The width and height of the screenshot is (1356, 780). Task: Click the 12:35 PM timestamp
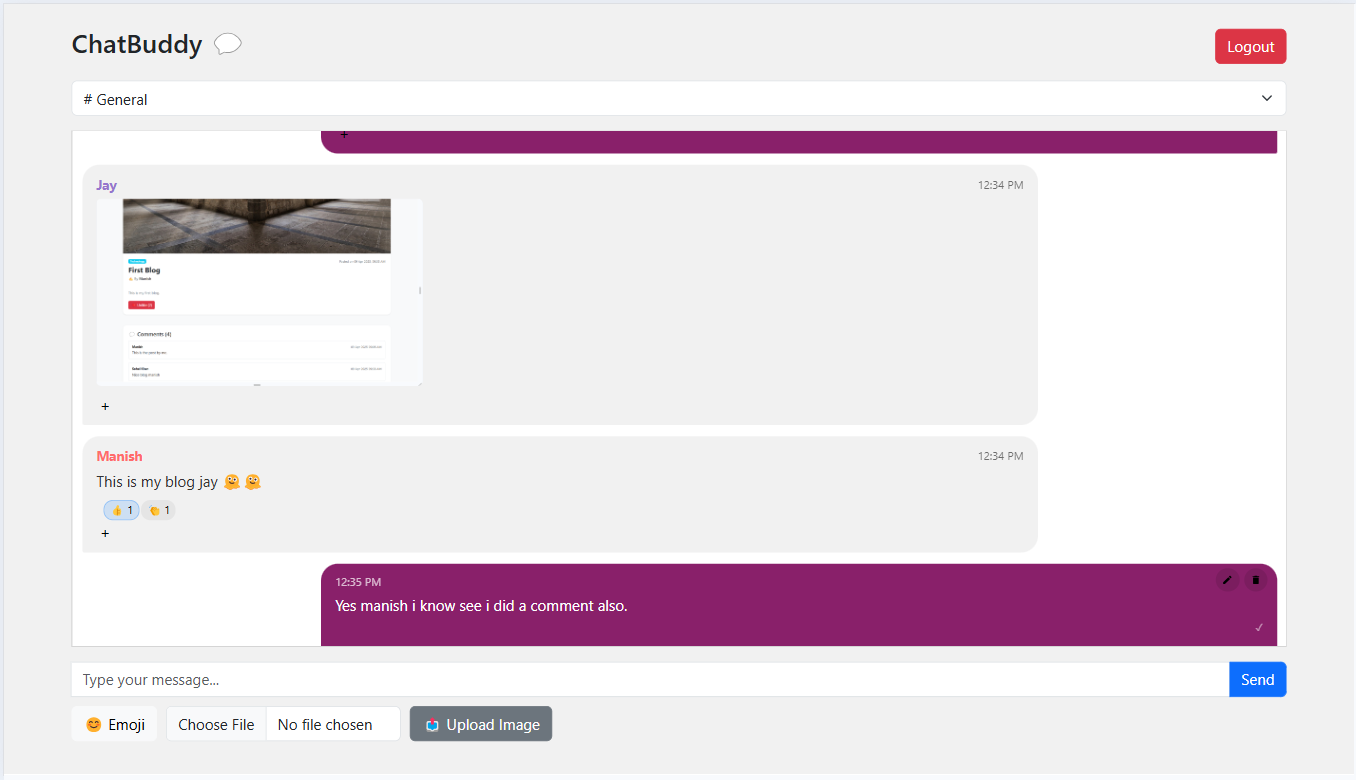(x=358, y=582)
